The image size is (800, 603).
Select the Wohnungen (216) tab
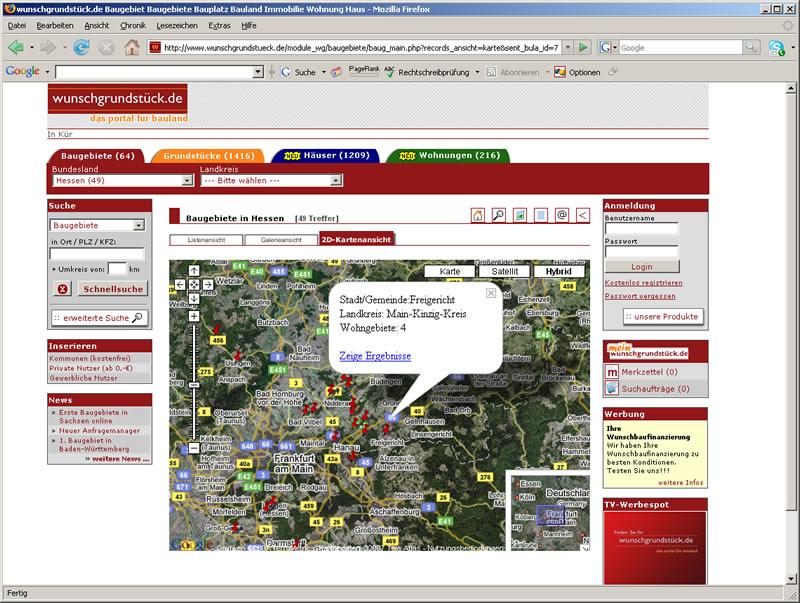tap(448, 156)
